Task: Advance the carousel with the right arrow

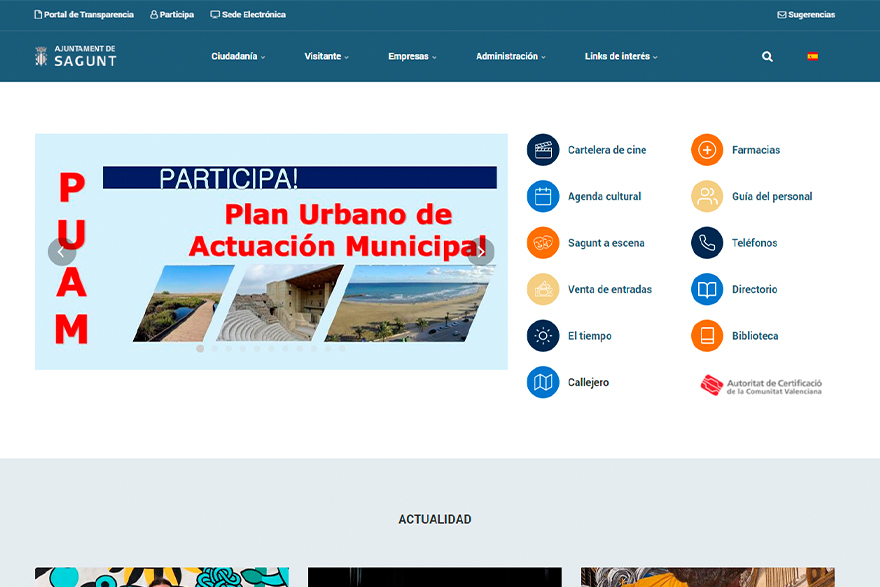Action: [481, 252]
